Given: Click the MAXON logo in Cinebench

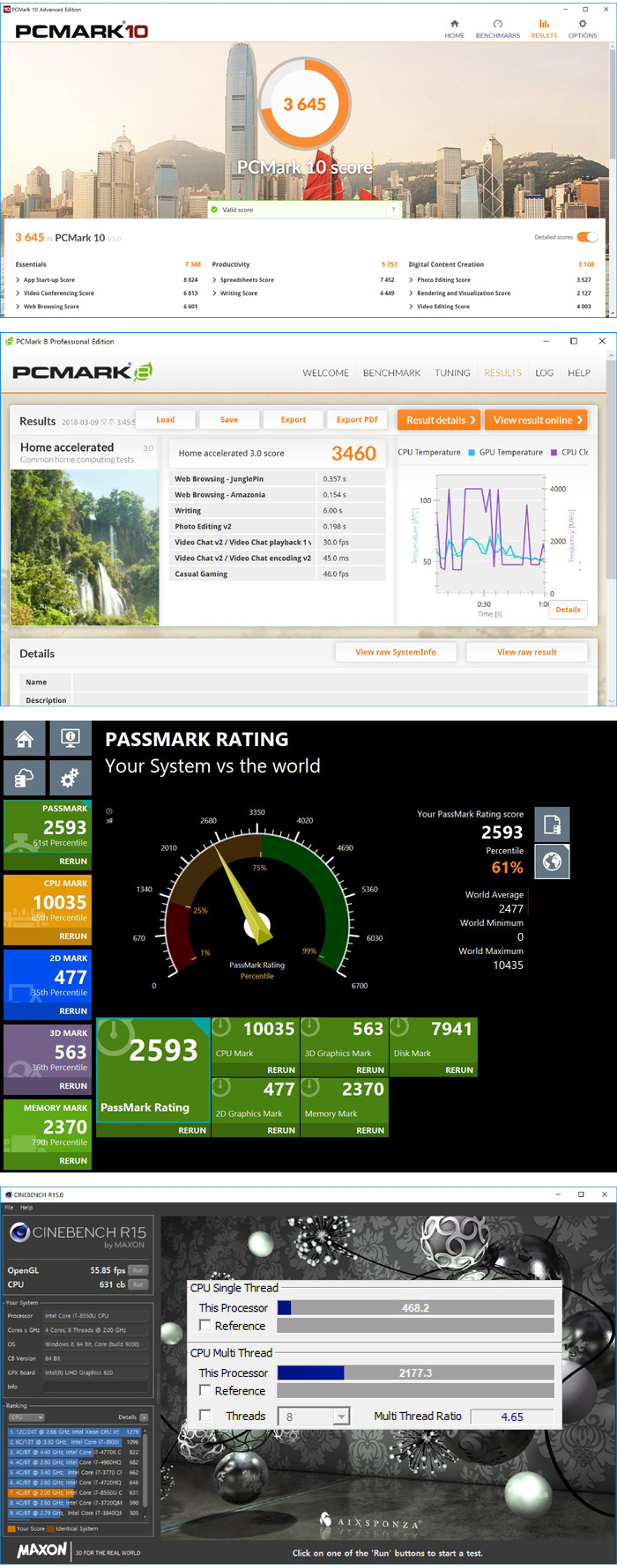Looking at the screenshot, I should [x=41, y=1550].
